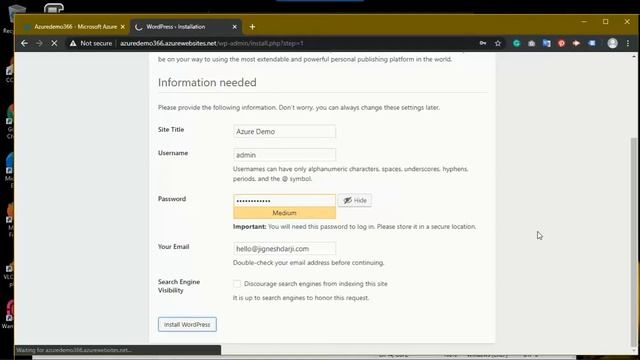Open the green Grammarly extension icon
The width and height of the screenshot is (640, 360).
tap(517, 43)
